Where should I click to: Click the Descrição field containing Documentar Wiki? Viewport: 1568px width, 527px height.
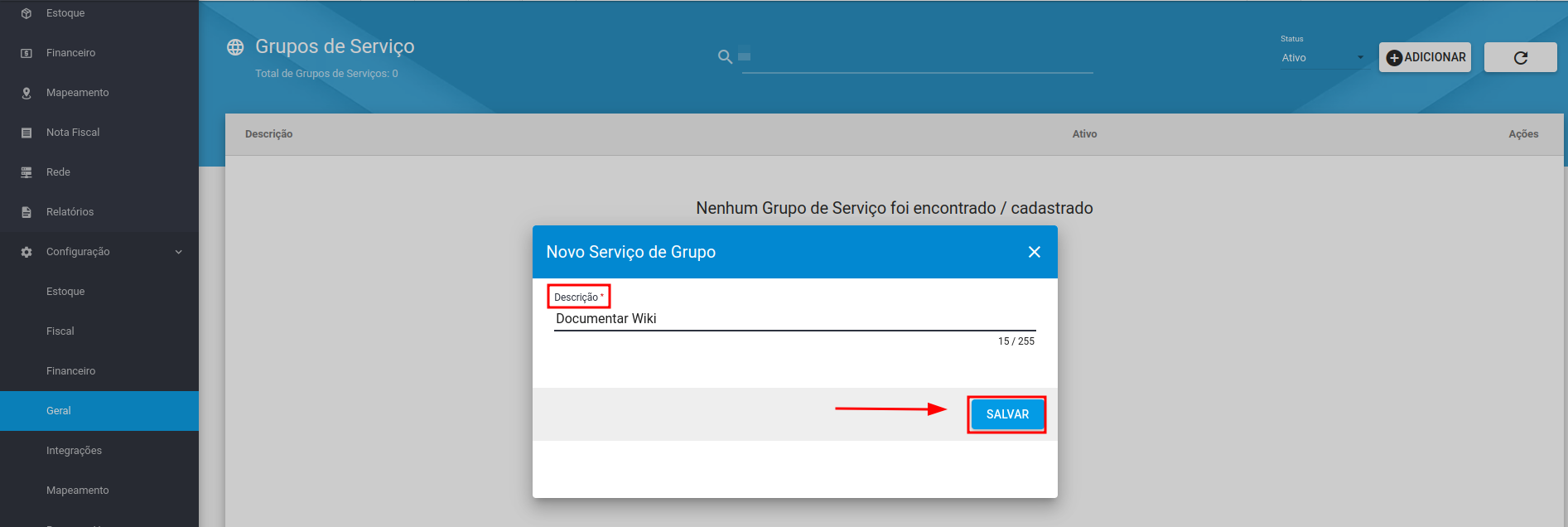click(795, 319)
